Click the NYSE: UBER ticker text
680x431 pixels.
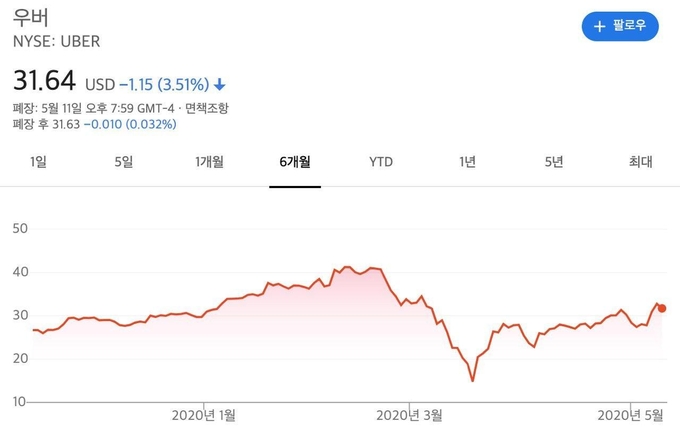[x=56, y=42]
